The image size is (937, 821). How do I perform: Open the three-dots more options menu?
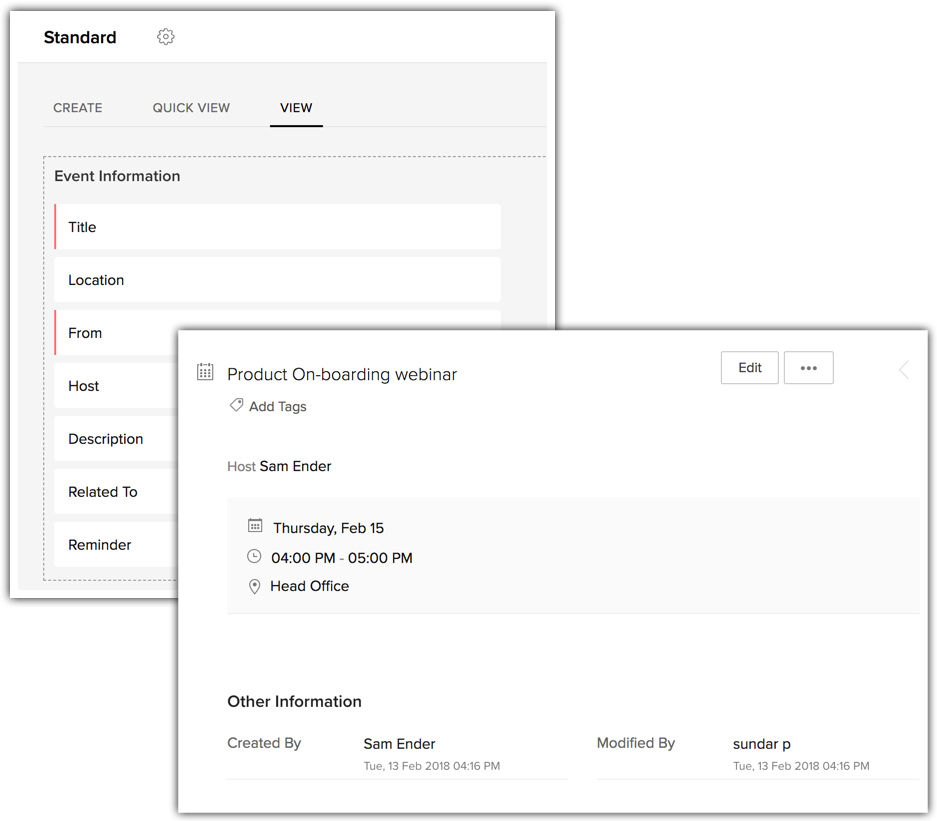click(x=808, y=368)
